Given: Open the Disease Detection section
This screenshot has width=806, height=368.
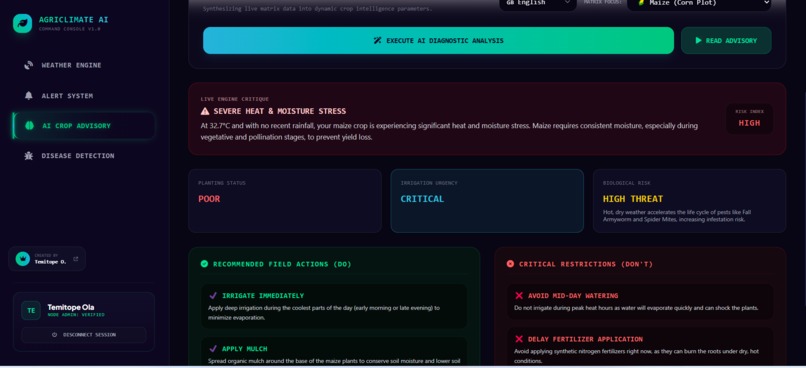Looking at the screenshot, I should click(x=84, y=156).
